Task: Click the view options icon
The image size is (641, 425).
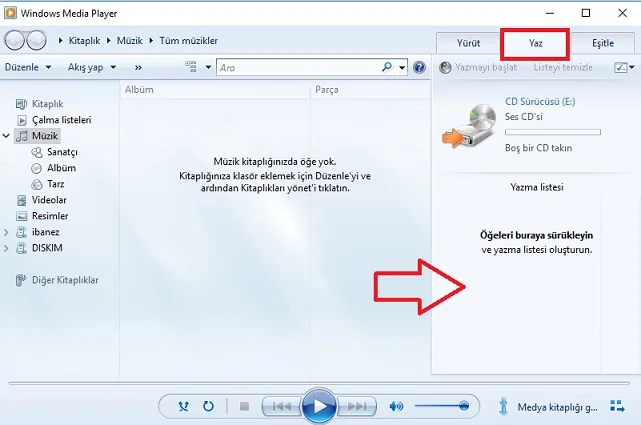Action: [x=191, y=67]
